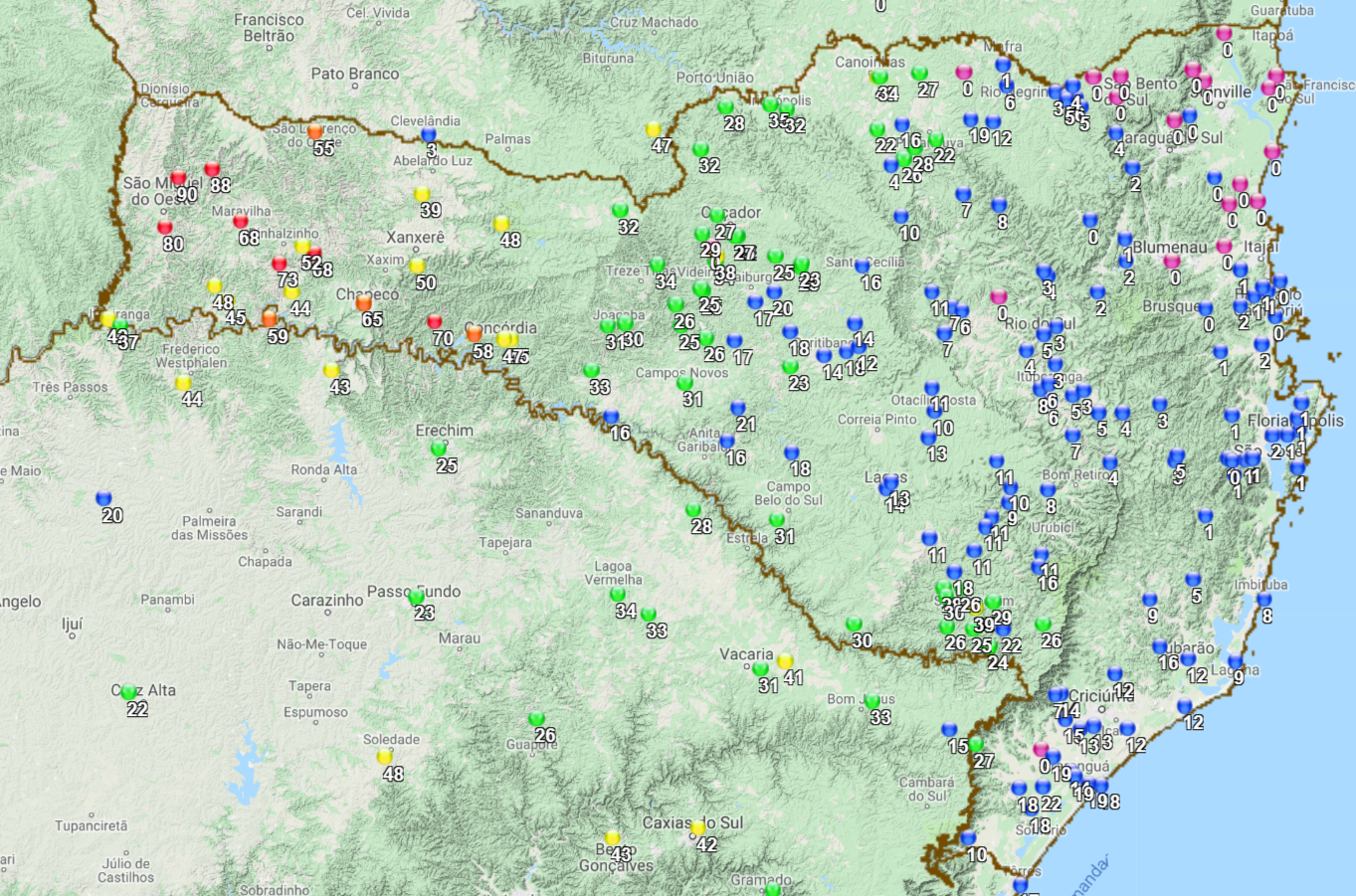Click the Palmas town label
The width and height of the screenshot is (1356, 896).
pyautogui.click(x=508, y=139)
